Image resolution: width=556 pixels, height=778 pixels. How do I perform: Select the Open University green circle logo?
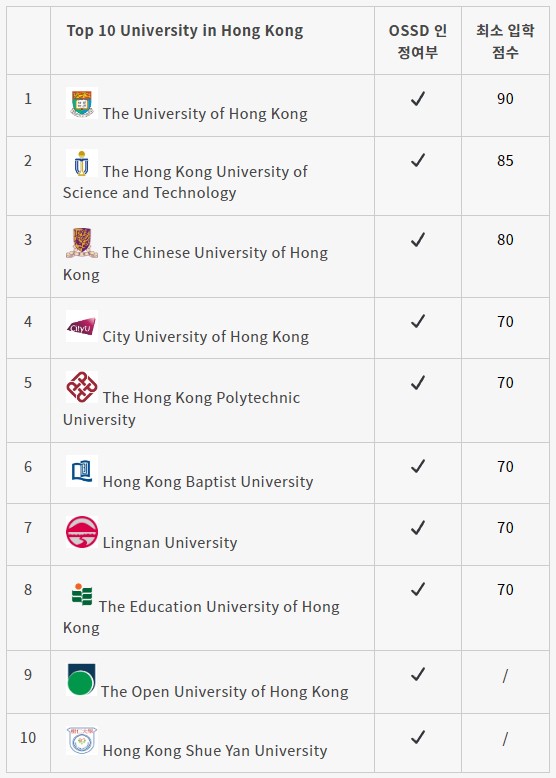coord(82,680)
